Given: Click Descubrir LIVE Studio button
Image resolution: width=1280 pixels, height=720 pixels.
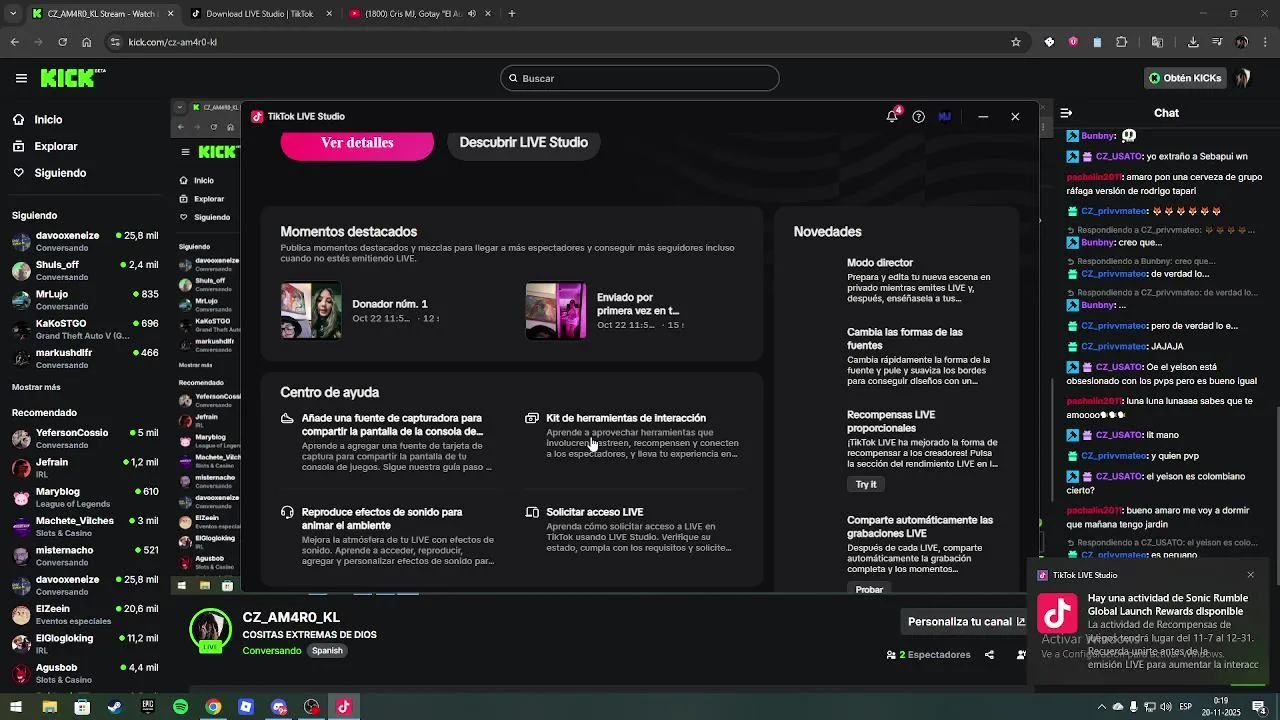Looking at the screenshot, I should tap(523, 143).
